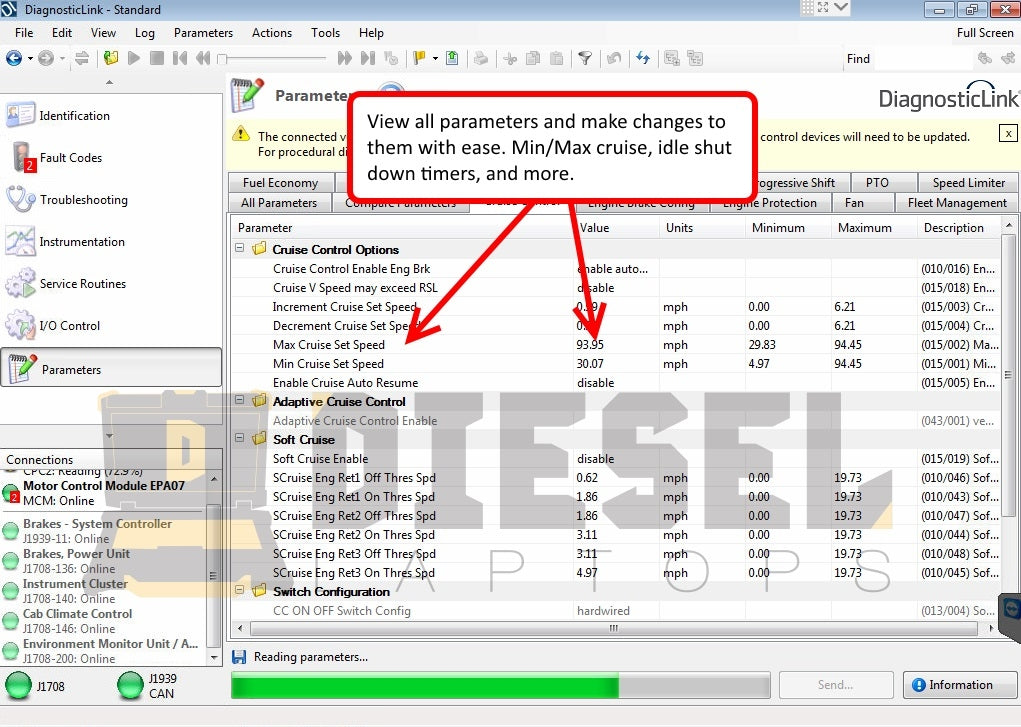Click the Copy toolbar icon

tap(533, 59)
